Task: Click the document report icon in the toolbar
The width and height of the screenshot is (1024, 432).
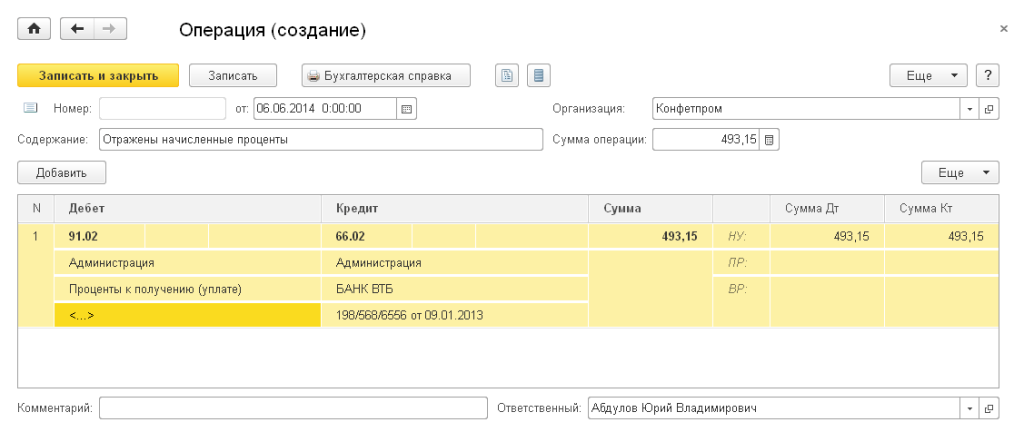Action: pos(508,76)
